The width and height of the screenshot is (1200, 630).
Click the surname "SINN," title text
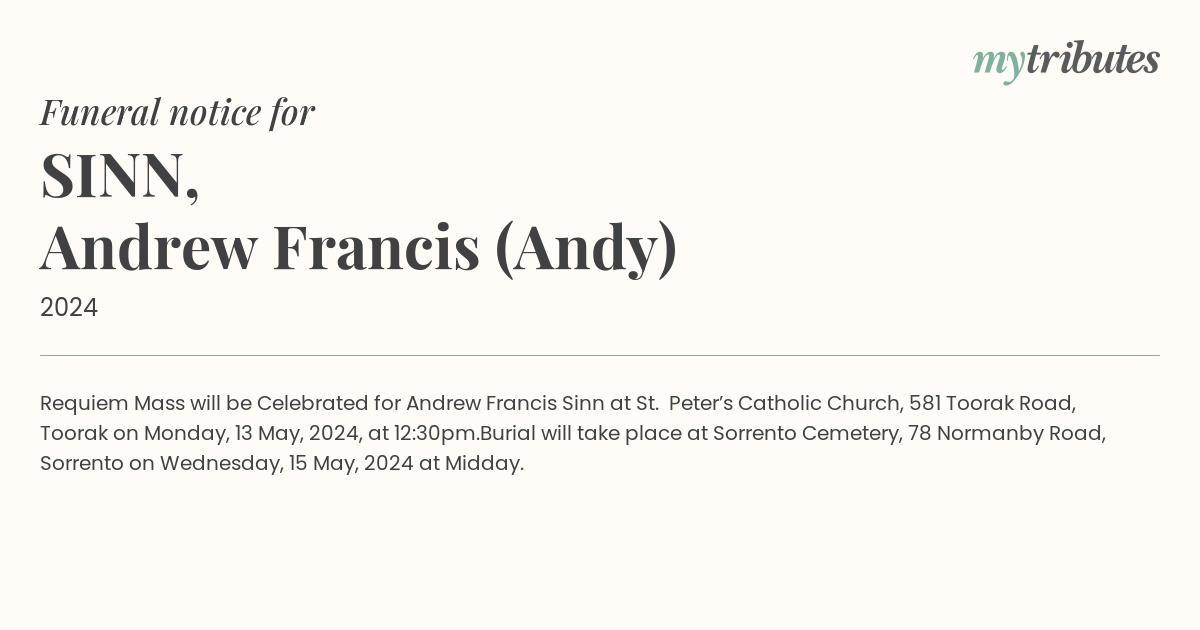[x=120, y=176]
